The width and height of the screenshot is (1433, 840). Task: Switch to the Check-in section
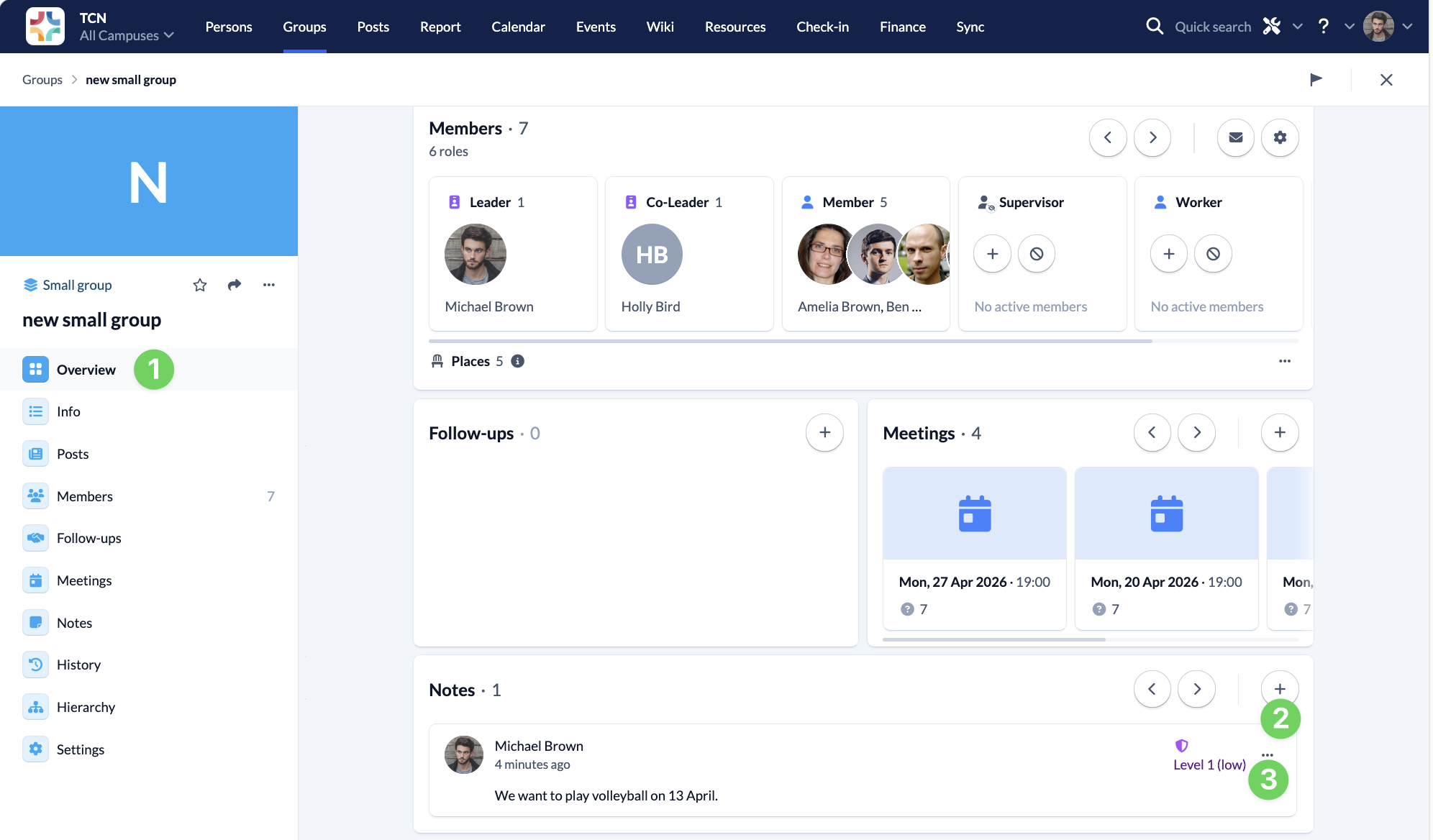click(x=822, y=27)
